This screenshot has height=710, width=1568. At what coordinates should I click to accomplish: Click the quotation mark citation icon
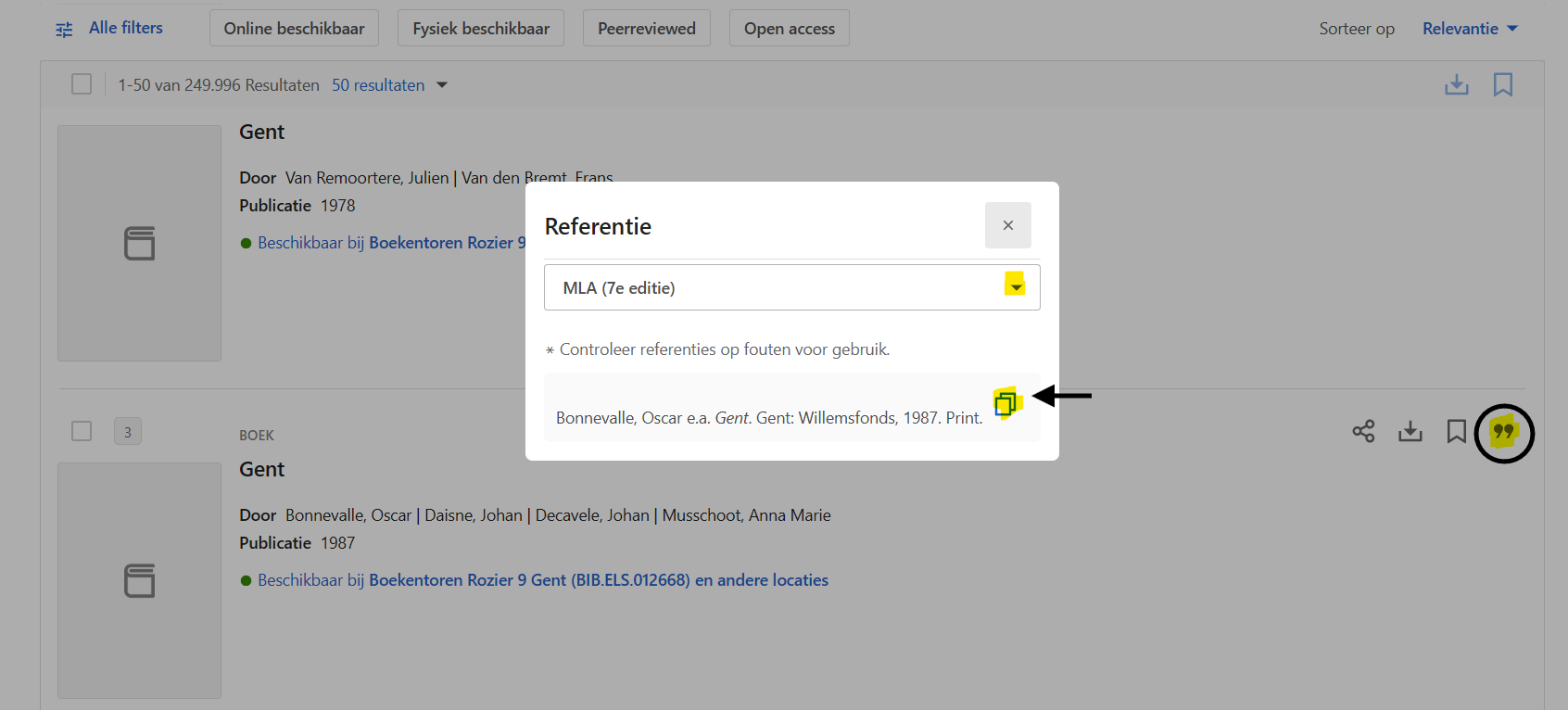pyautogui.click(x=1503, y=432)
